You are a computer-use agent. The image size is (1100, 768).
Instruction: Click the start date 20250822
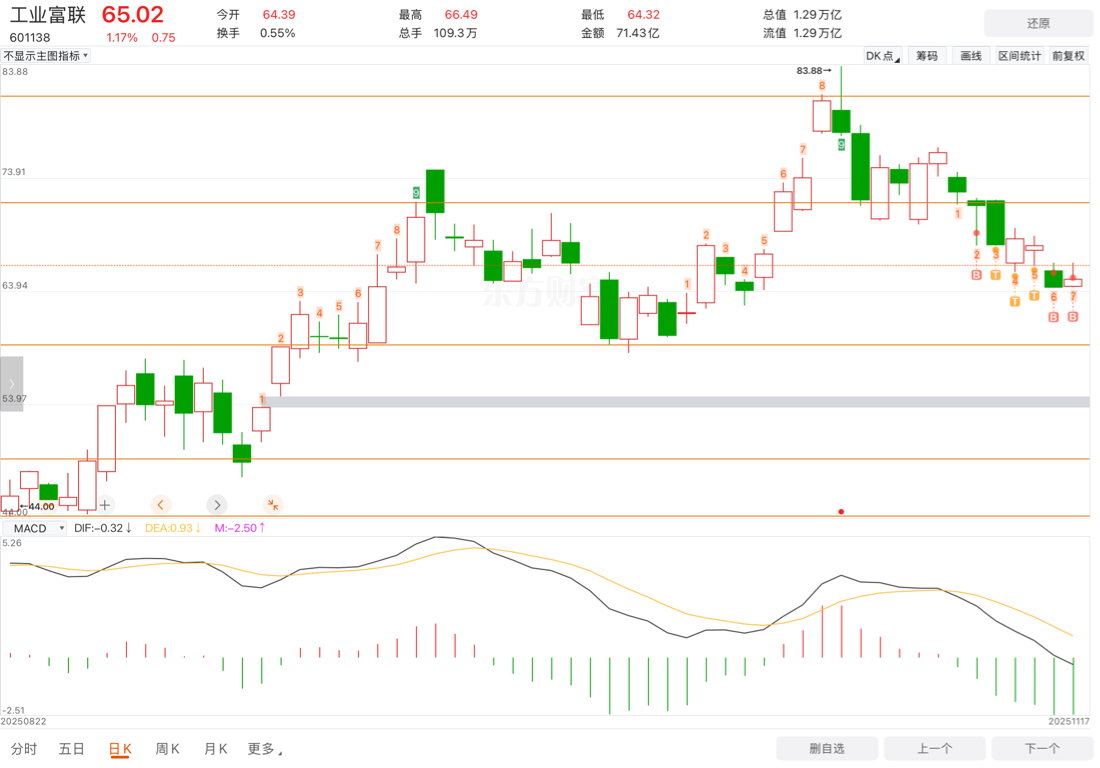(23, 722)
